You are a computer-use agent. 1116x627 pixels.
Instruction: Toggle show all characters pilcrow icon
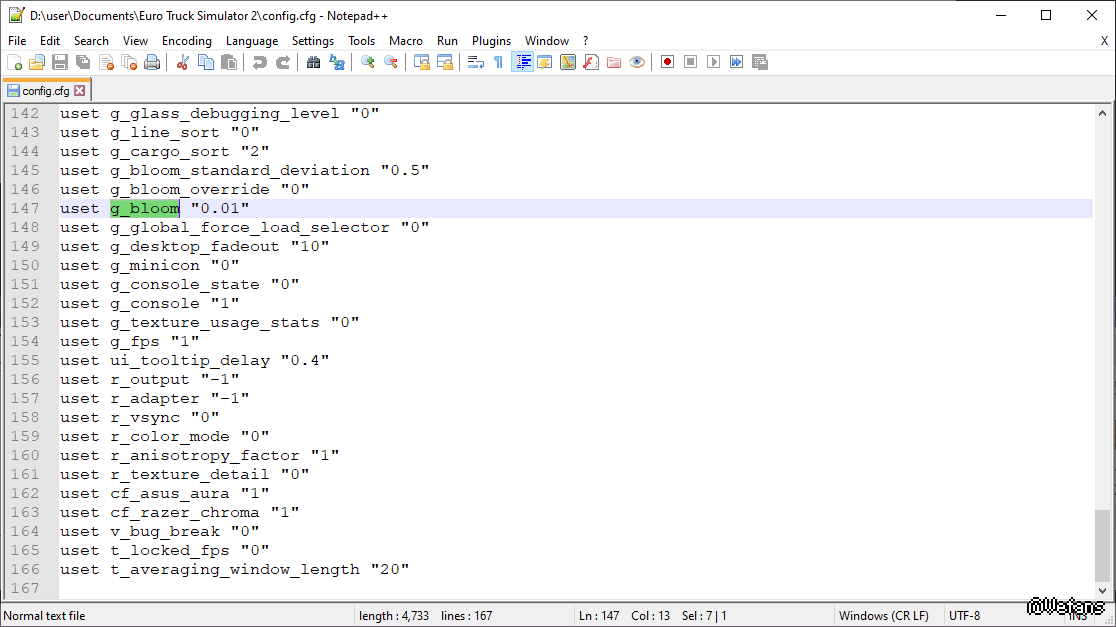point(498,62)
